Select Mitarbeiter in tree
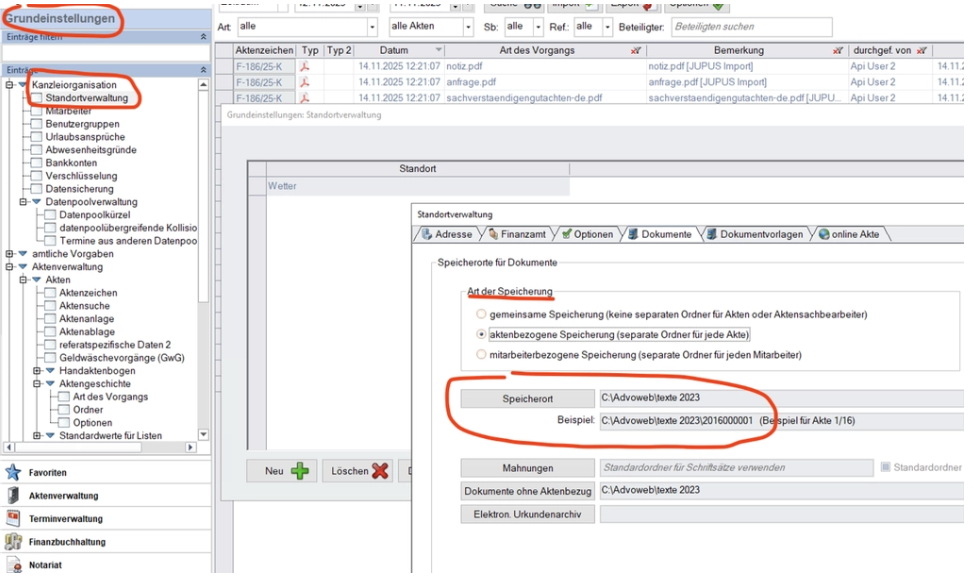Screen dimensions: 974x580 (x=68, y=111)
